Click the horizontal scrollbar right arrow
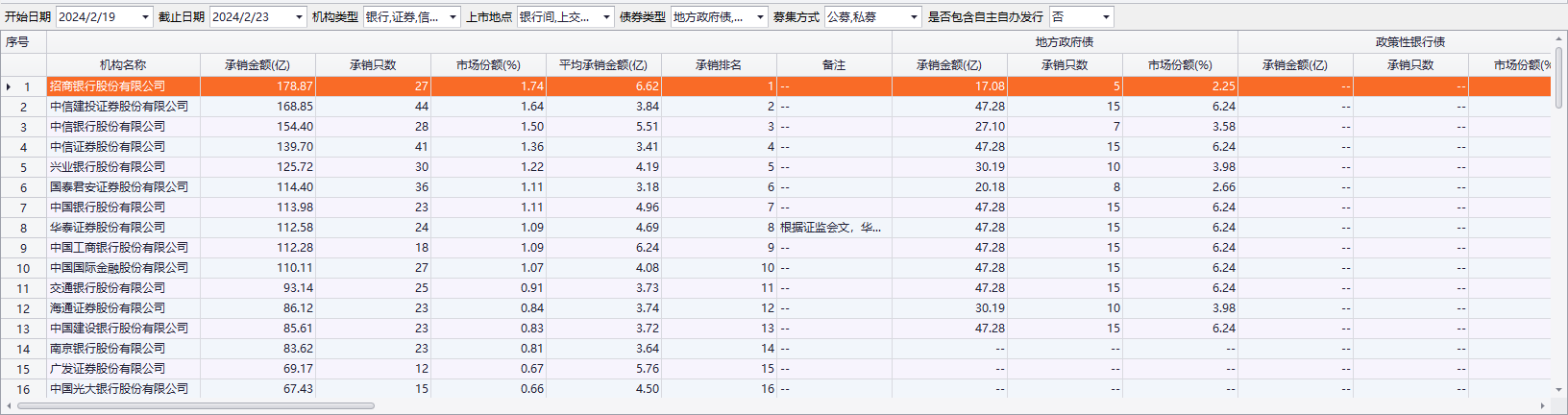 [x=1543, y=405]
